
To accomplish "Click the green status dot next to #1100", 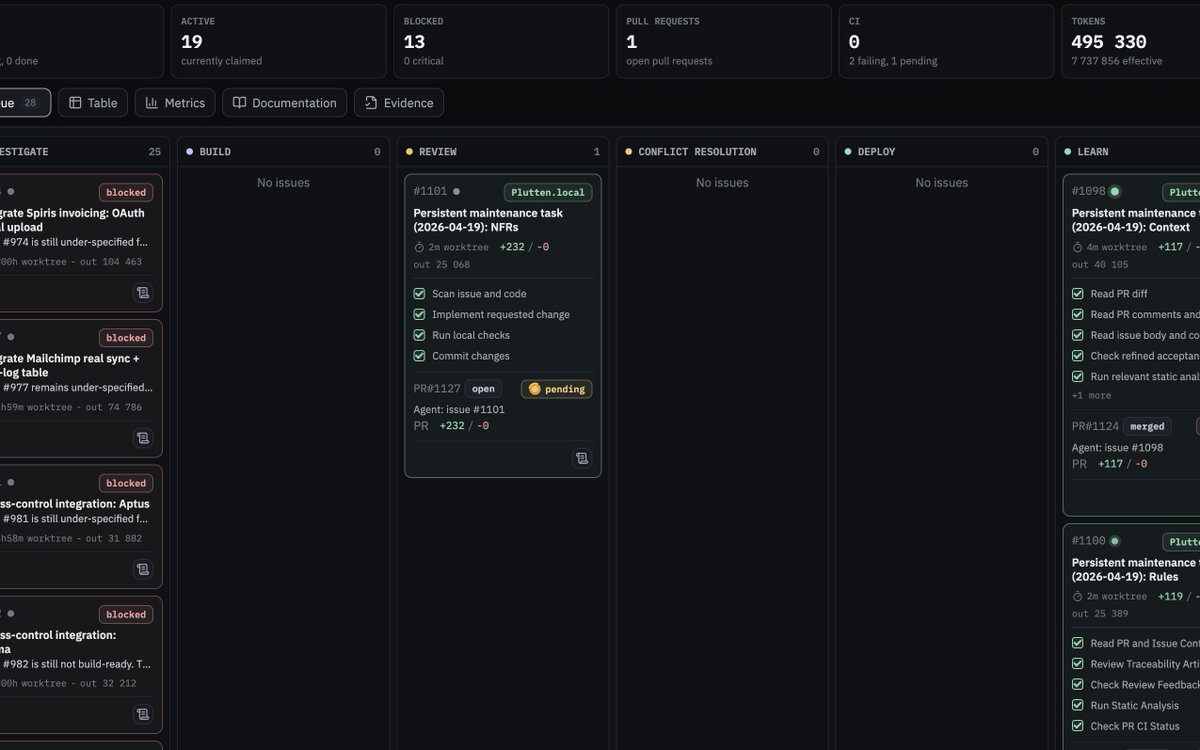I will pyautogui.click(x=1115, y=541).
